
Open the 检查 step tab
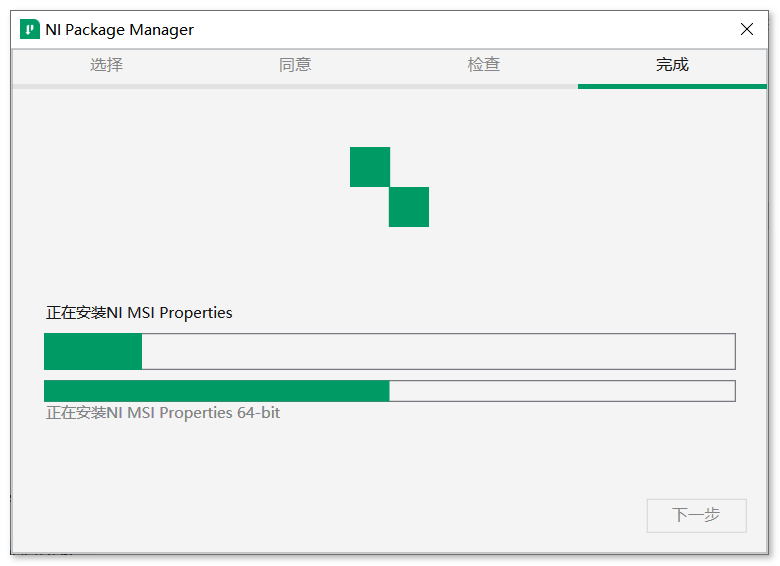coord(484,65)
